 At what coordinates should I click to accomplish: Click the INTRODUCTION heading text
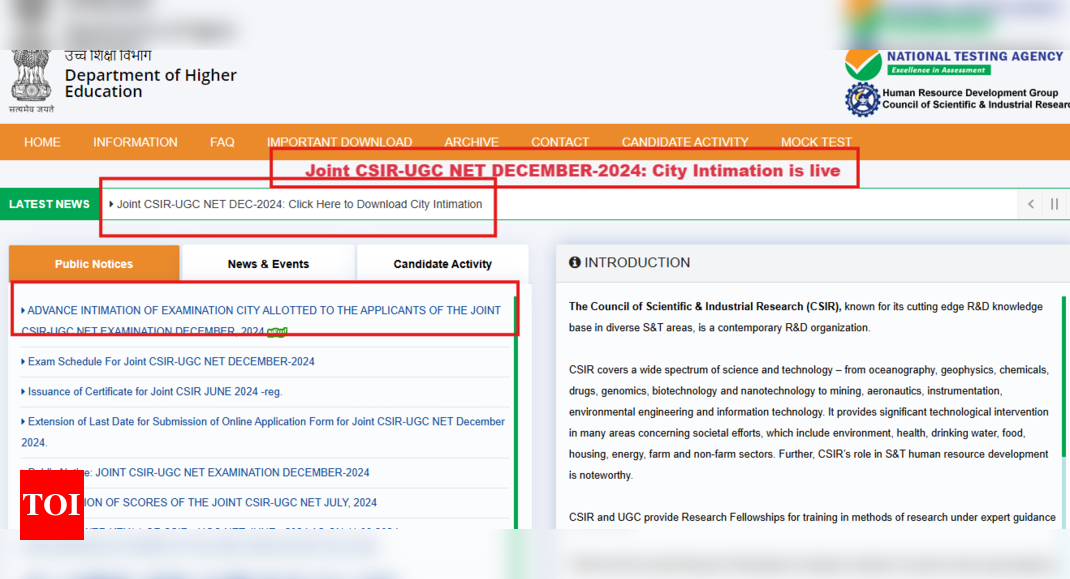[x=637, y=262]
